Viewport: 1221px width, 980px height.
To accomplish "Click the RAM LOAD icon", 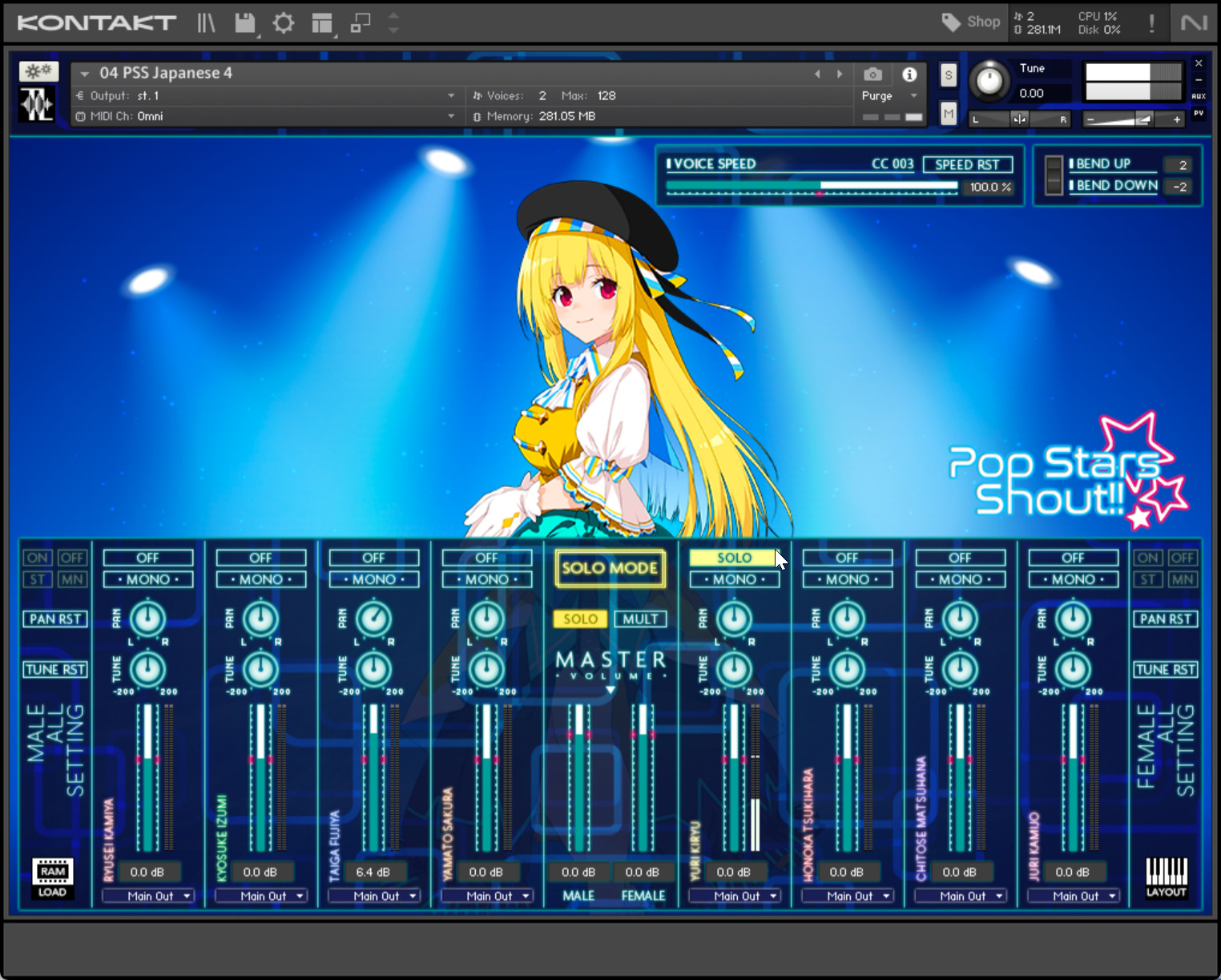I will pos(53,877).
